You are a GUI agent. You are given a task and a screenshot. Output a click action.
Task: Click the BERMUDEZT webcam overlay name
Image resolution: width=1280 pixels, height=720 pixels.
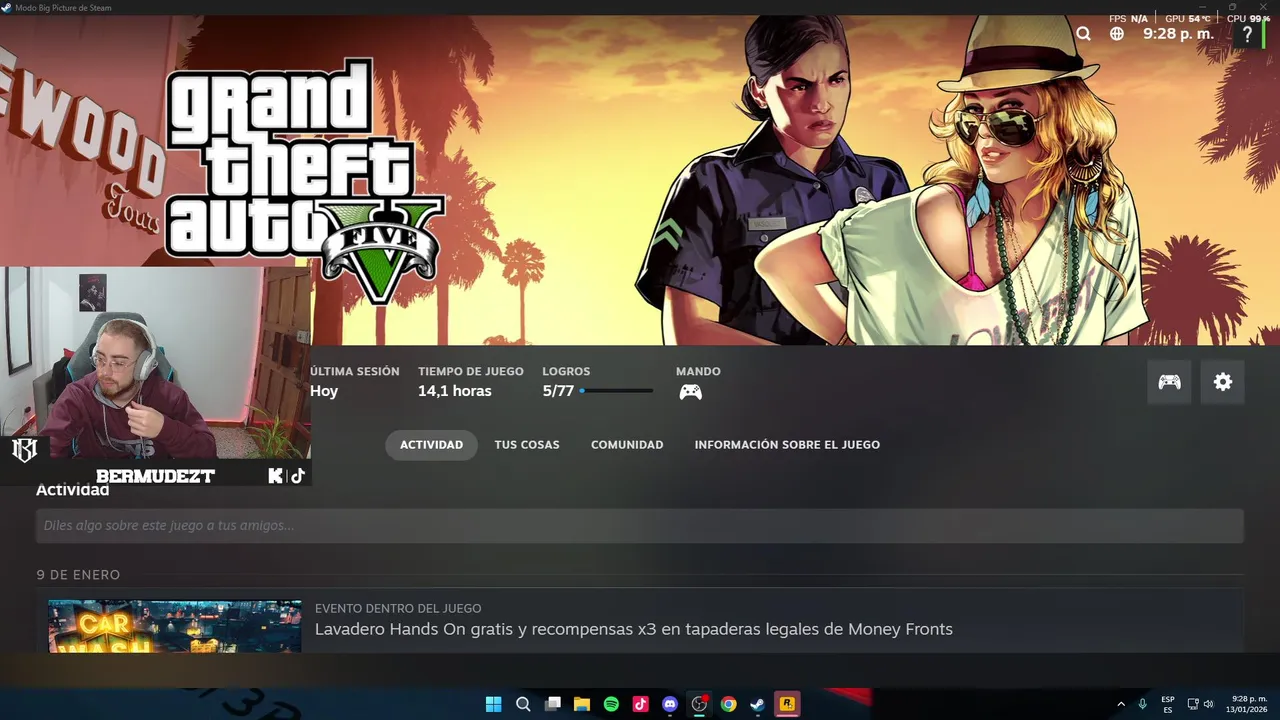(155, 476)
